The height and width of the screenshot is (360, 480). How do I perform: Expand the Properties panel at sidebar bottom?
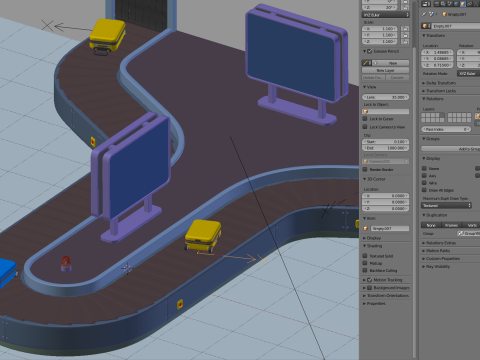tap(365, 304)
